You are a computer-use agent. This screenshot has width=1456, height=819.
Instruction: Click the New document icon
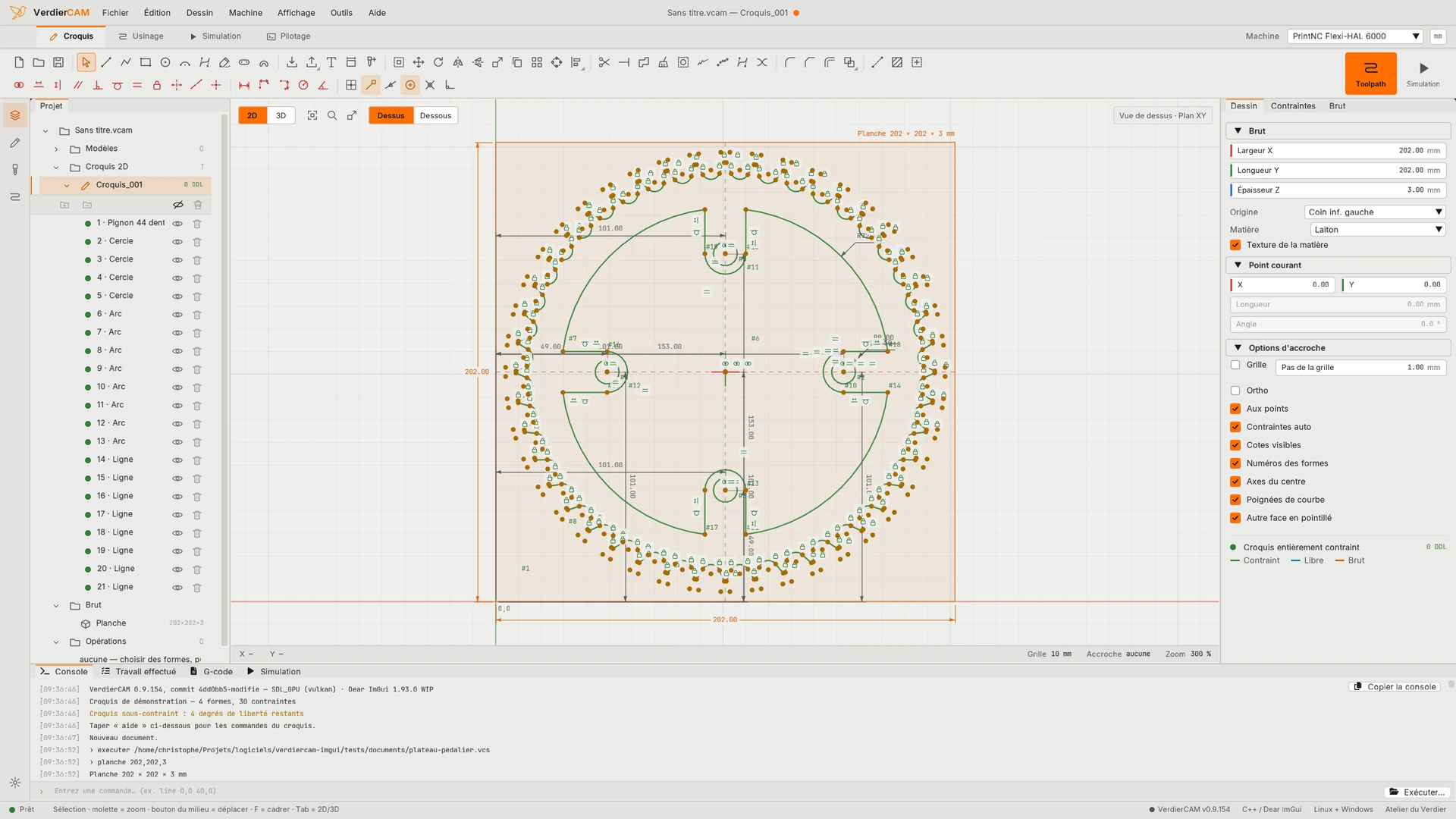click(19, 63)
